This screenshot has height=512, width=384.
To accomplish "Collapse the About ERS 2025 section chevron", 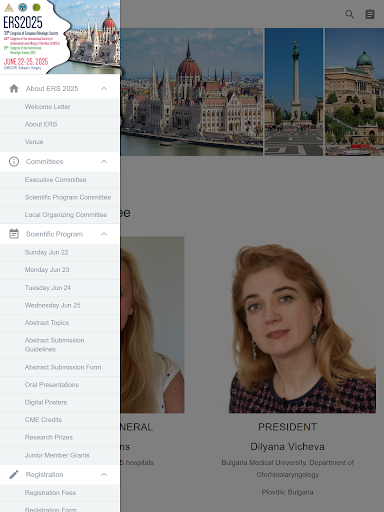I will pos(104,88).
